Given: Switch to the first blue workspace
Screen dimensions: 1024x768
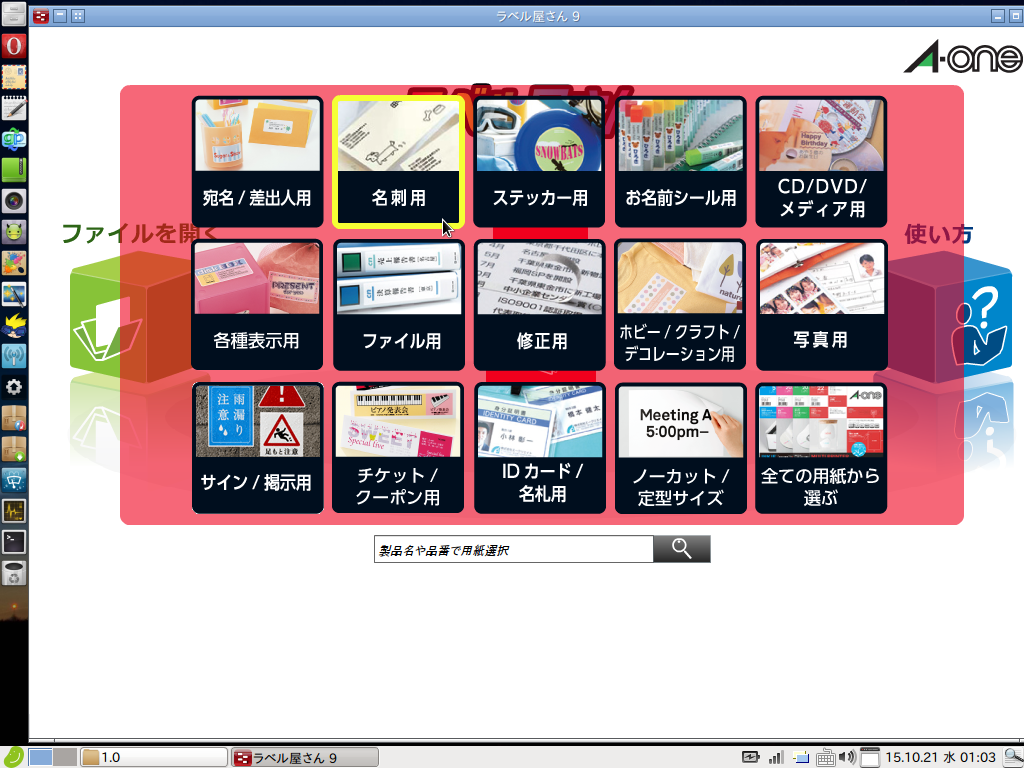Looking at the screenshot, I should pyautogui.click(x=40, y=757).
